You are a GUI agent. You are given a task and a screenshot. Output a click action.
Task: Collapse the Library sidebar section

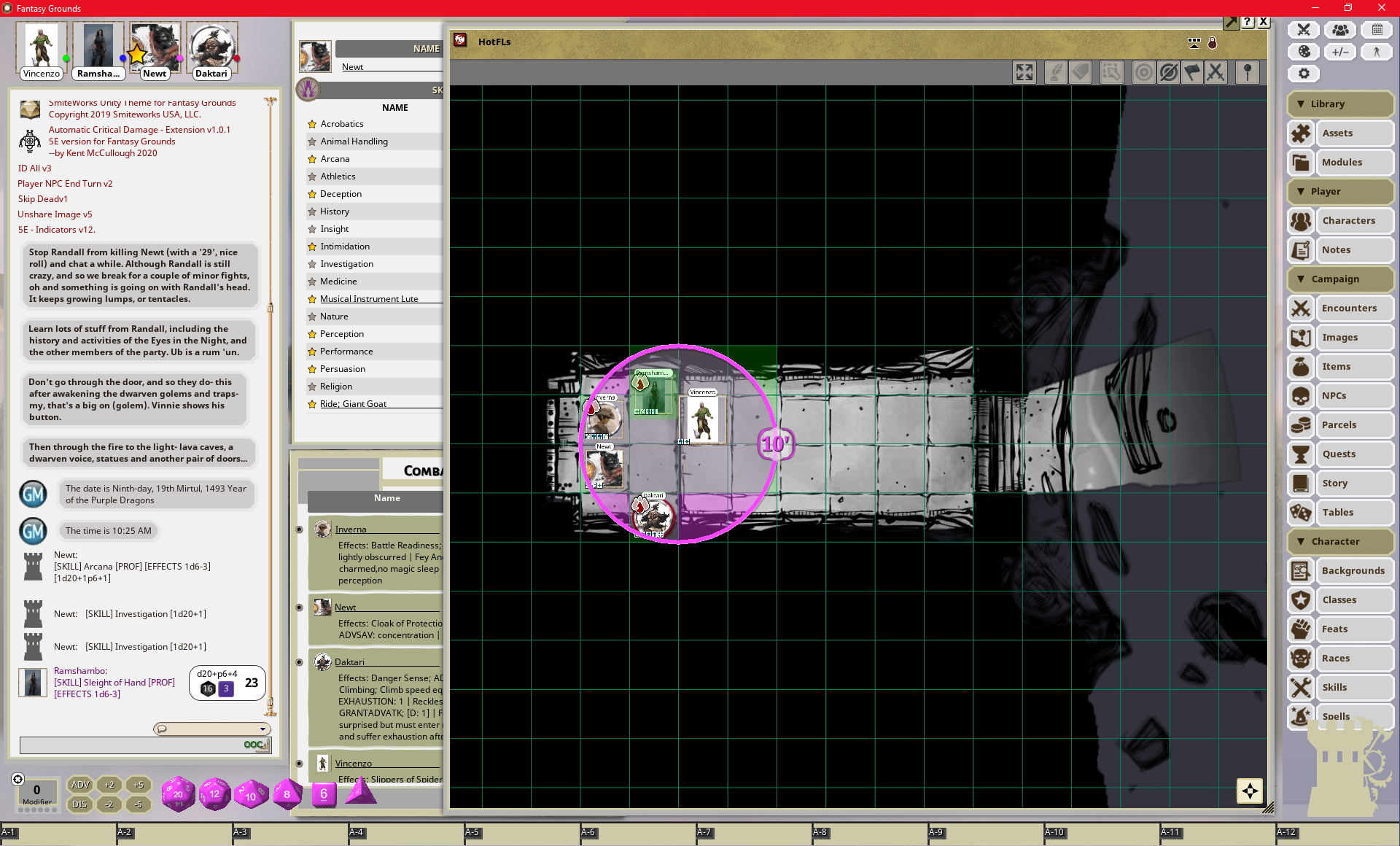1340,104
